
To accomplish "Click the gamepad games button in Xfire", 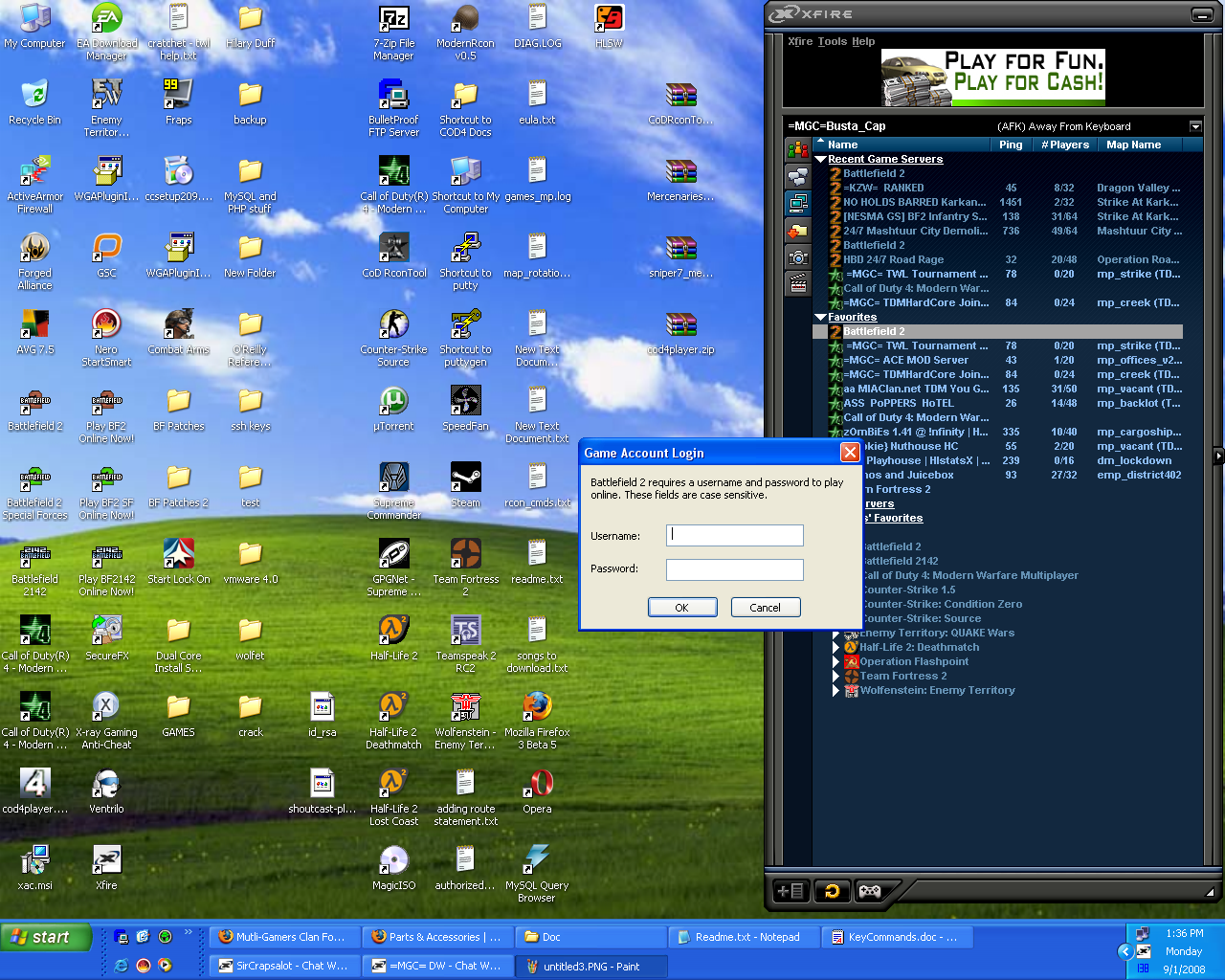I will pyautogui.click(x=870, y=891).
